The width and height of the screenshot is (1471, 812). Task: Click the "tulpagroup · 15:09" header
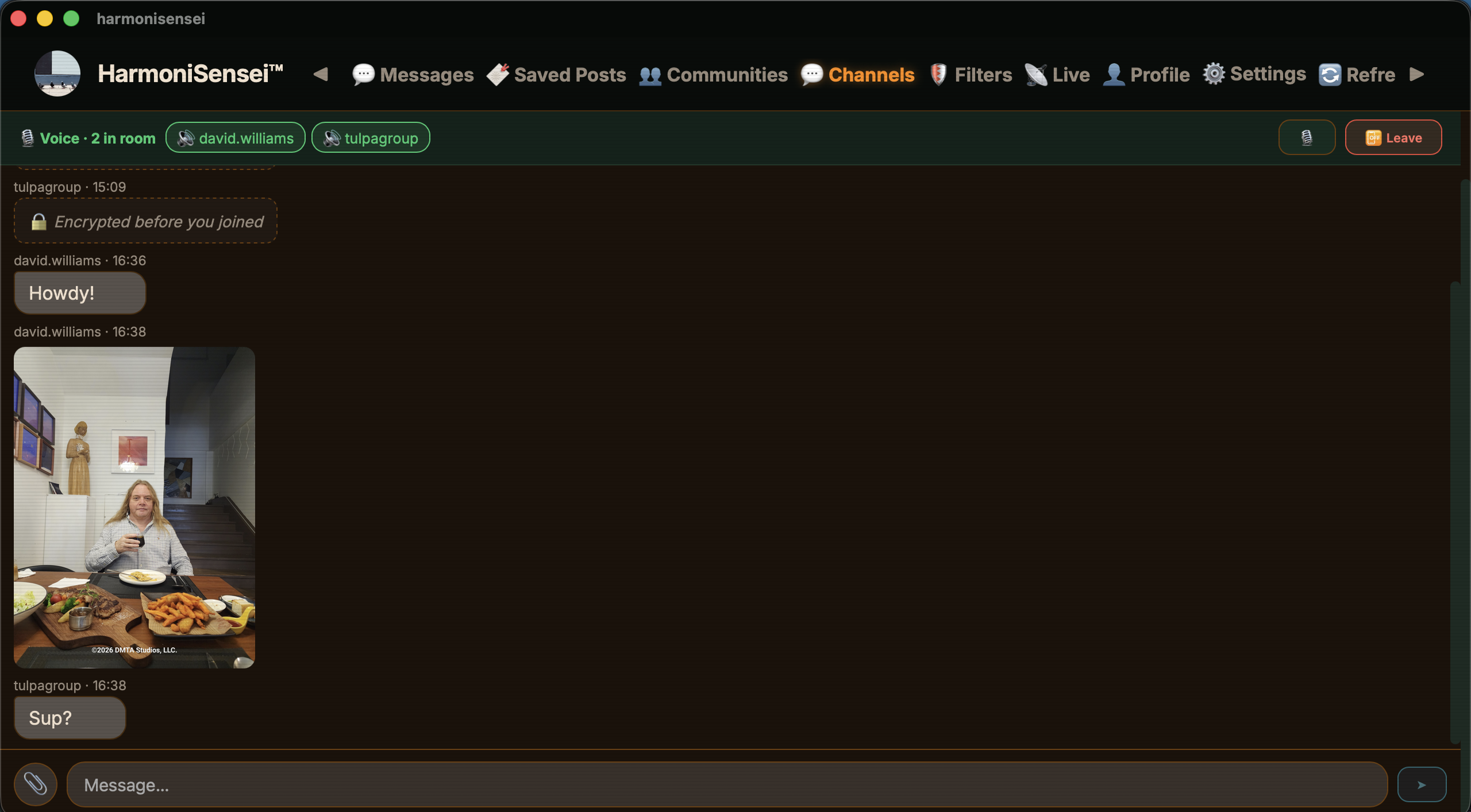pyautogui.click(x=70, y=187)
